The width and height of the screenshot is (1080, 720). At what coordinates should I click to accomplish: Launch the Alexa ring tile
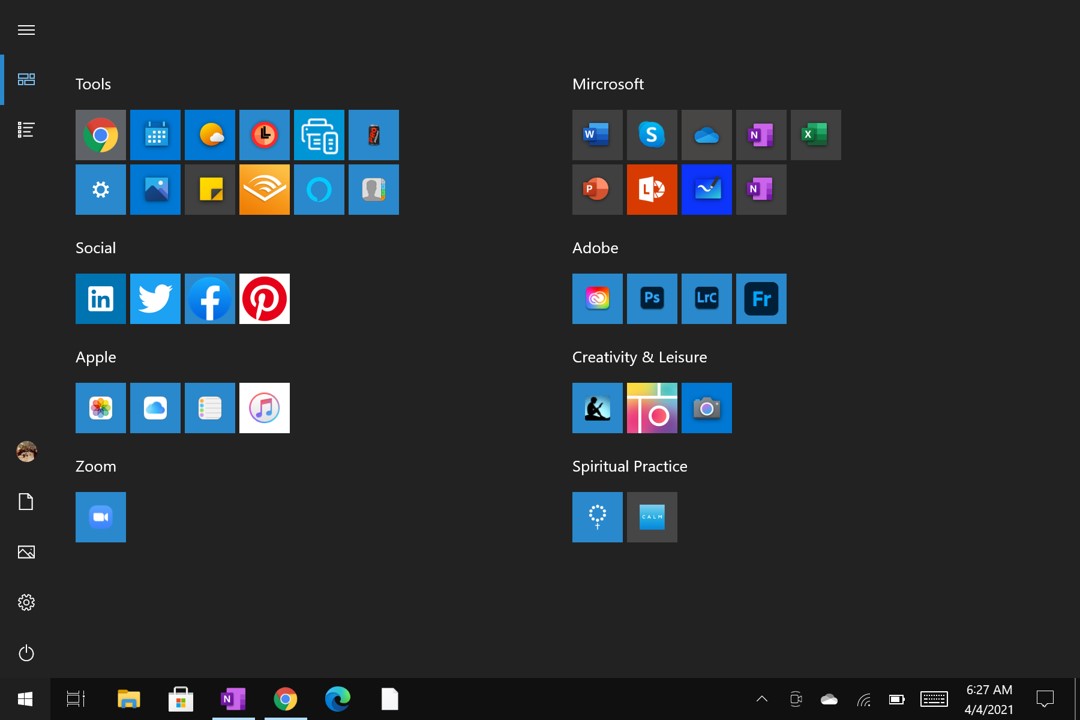(x=319, y=189)
